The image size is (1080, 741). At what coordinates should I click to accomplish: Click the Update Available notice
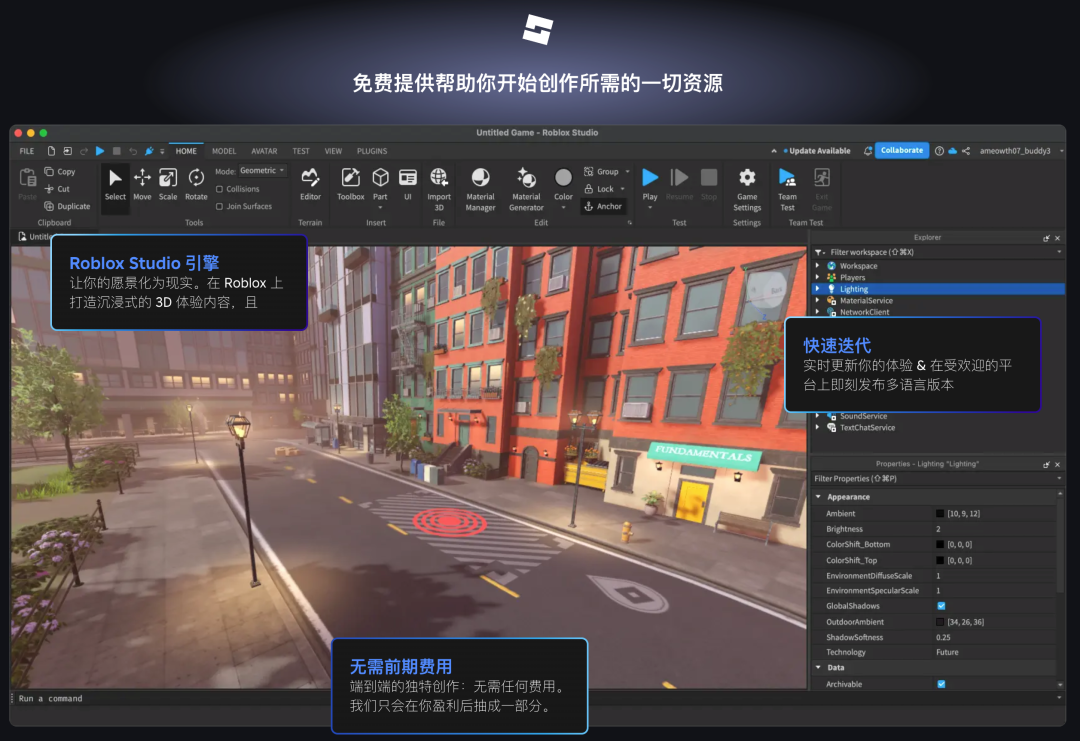pos(817,151)
